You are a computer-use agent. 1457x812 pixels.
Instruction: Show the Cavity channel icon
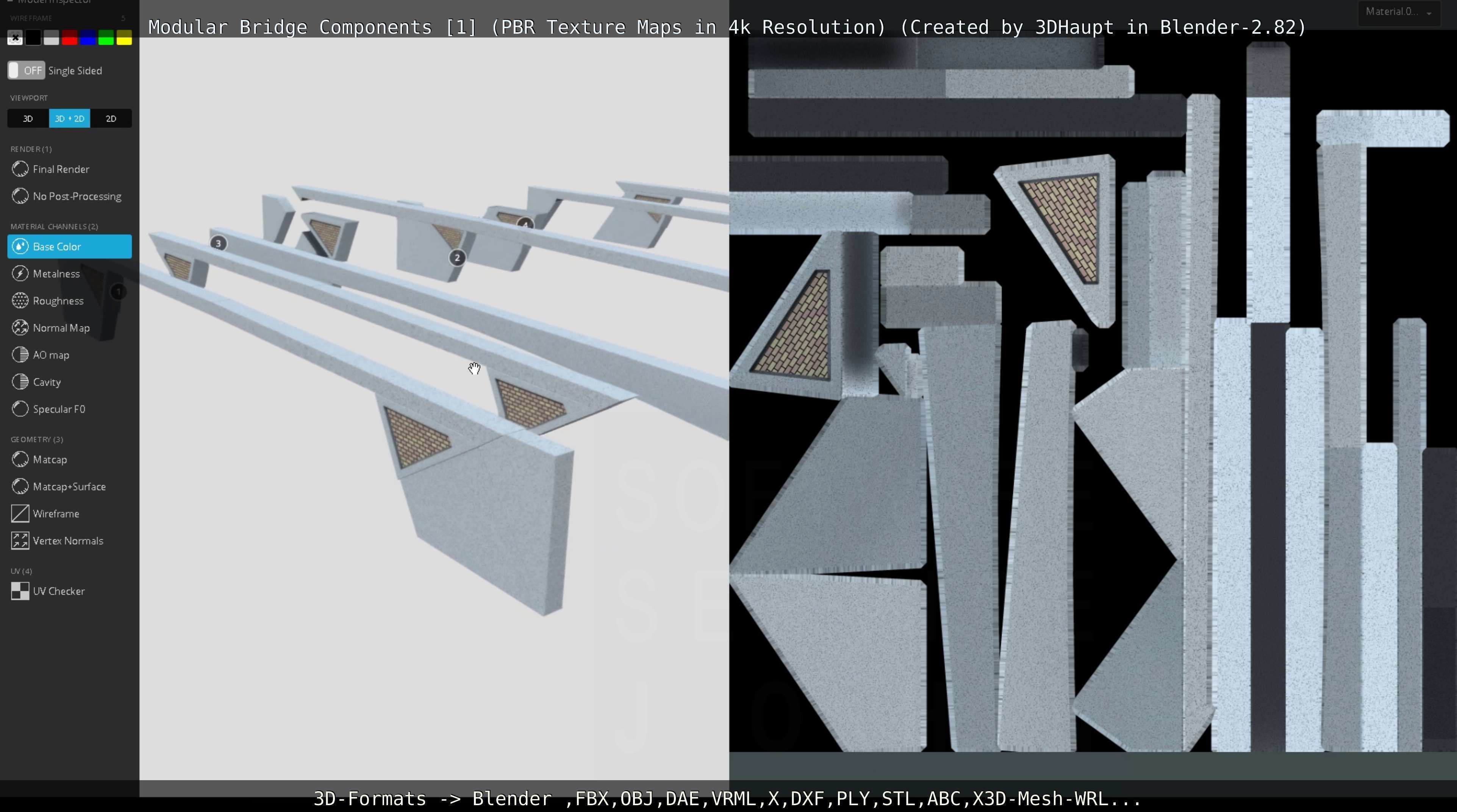pyautogui.click(x=20, y=382)
